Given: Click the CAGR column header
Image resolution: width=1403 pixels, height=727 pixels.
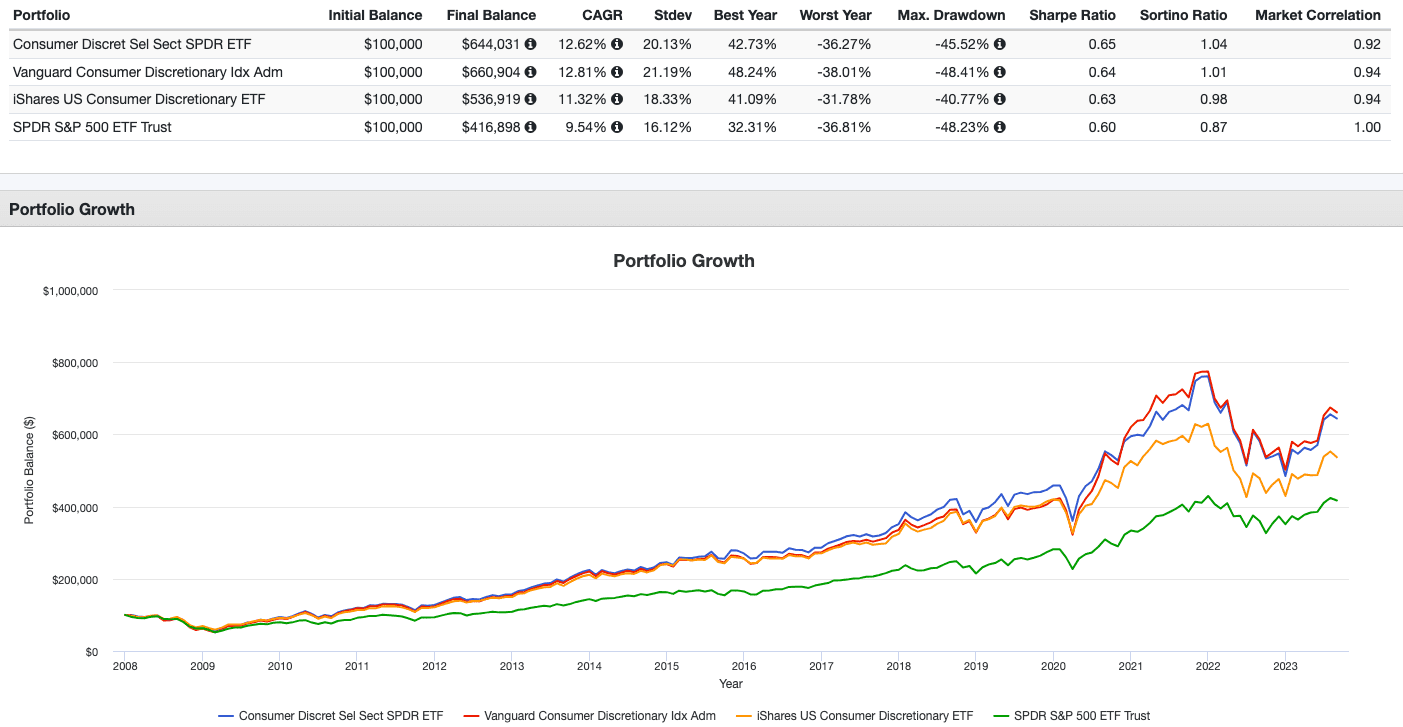Looking at the screenshot, I should coord(604,15).
